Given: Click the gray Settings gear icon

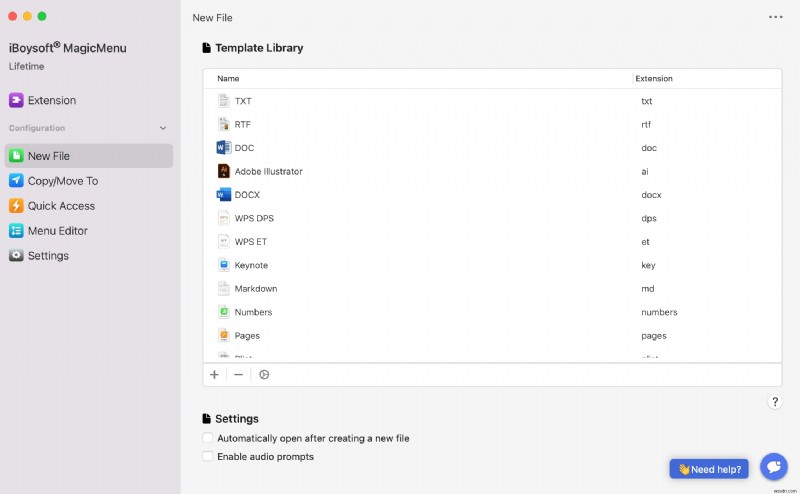Looking at the screenshot, I should [16, 256].
